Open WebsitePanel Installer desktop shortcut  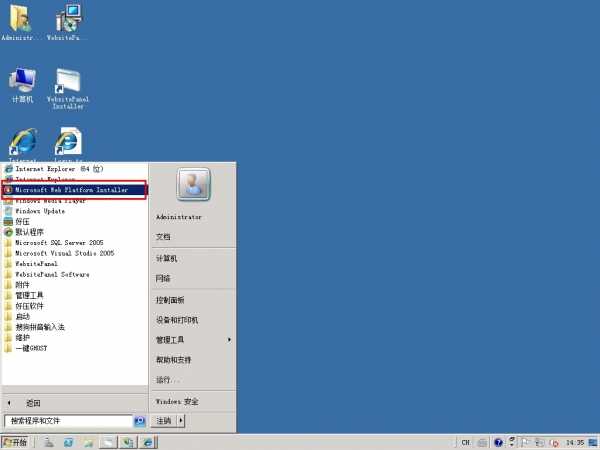68,88
